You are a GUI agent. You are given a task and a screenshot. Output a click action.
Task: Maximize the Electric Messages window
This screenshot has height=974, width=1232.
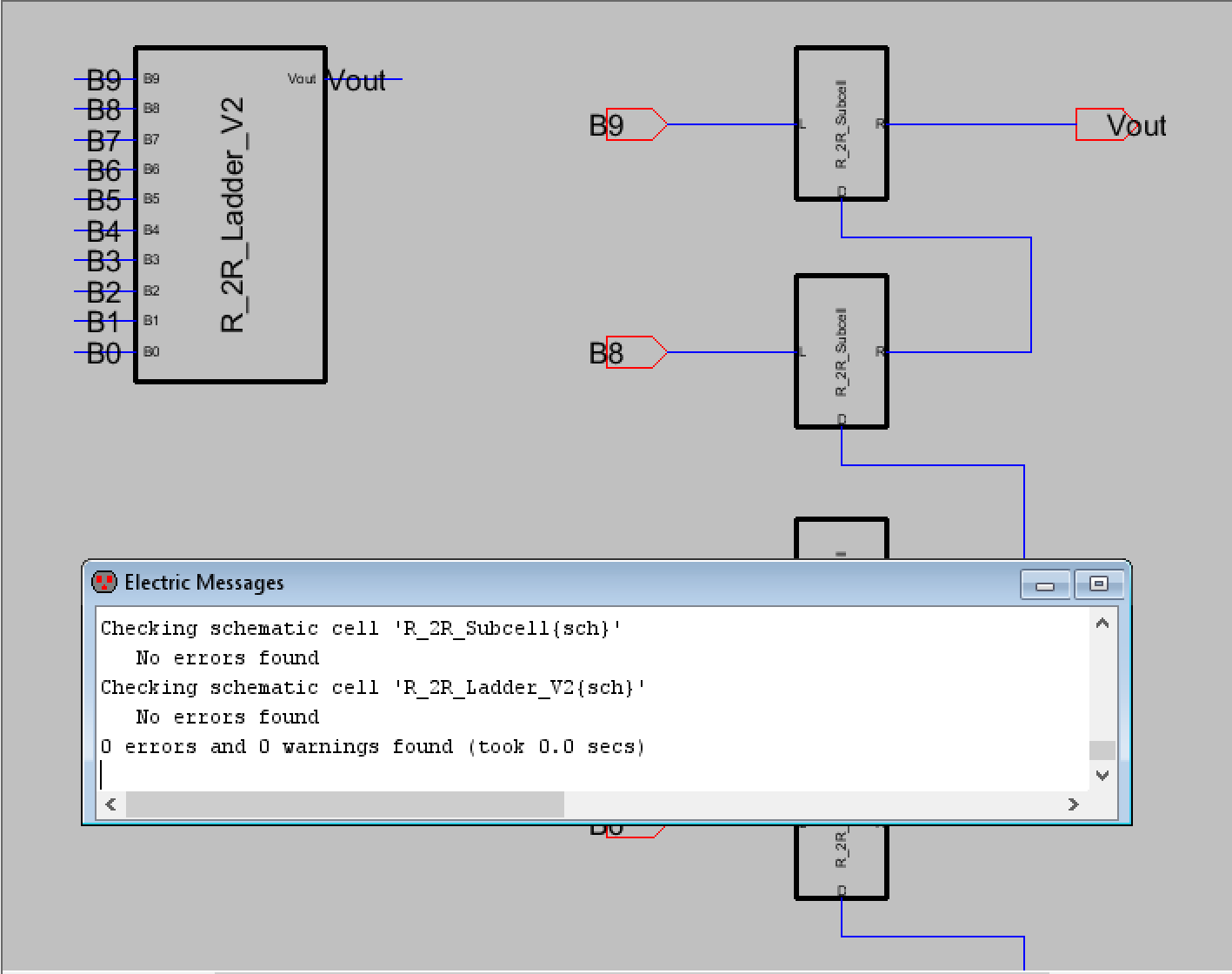[x=1099, y=584]
